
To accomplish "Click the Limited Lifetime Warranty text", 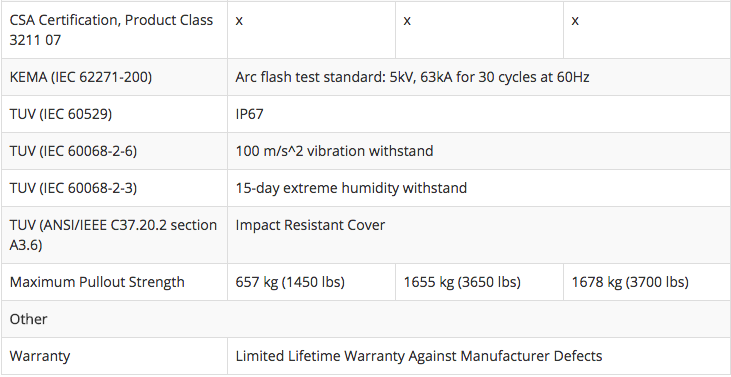I will click(419, 356).
